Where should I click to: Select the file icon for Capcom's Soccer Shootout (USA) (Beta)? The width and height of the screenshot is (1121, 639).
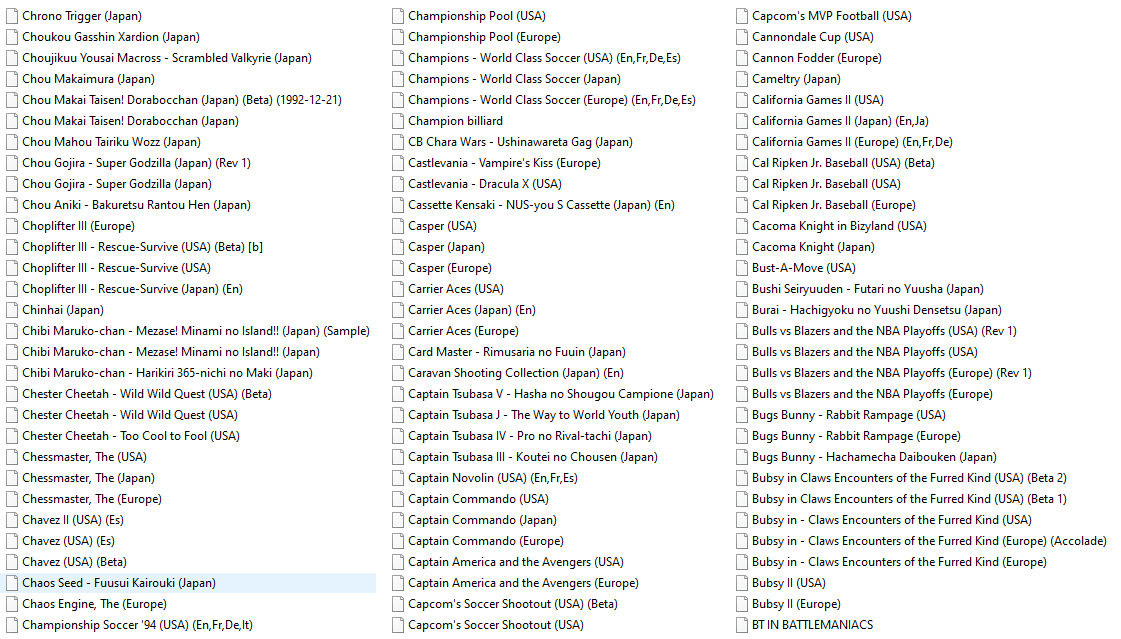tap(397, 604)
